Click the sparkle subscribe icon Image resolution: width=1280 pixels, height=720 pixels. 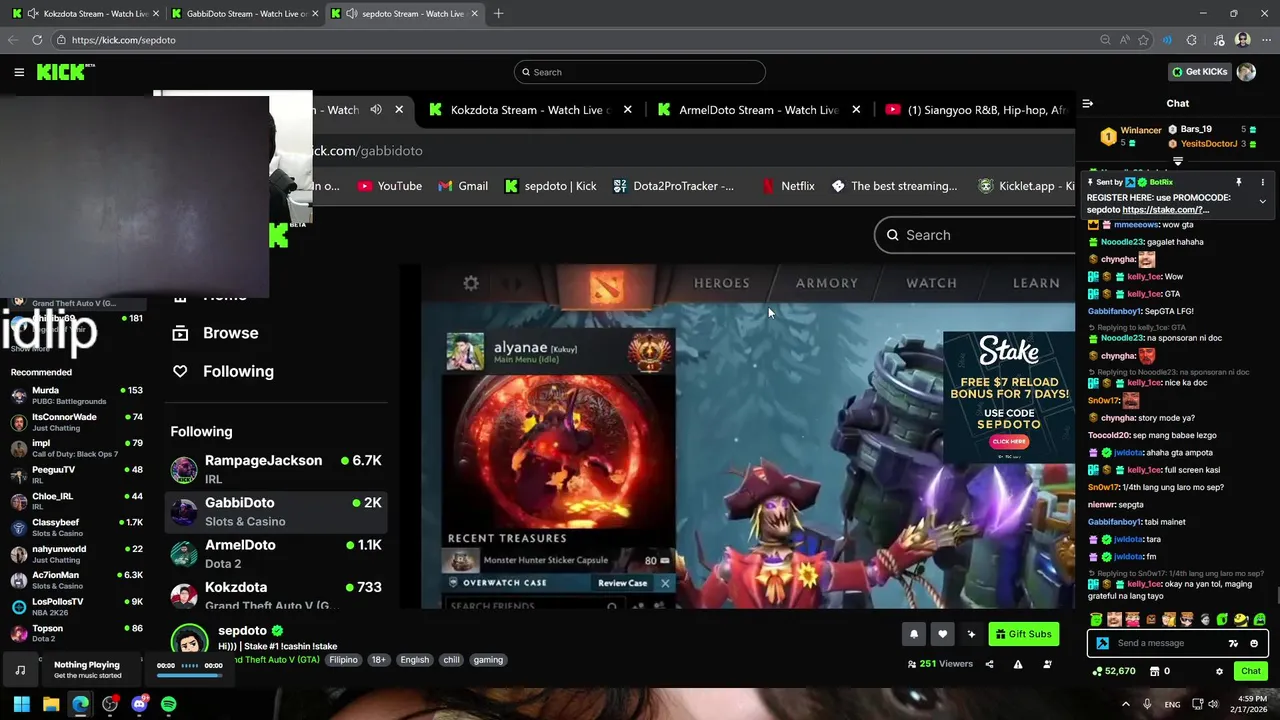point(971,634)
